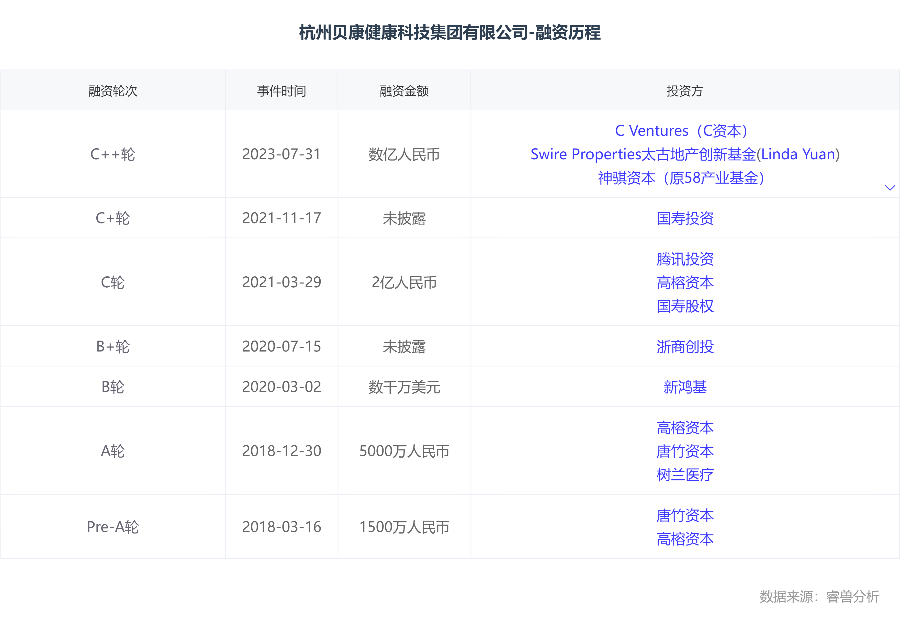The width and height of the screenshot is (900, 634).
Task: Select the 1500万人民币 amount cell
Action: coord(404,527)
